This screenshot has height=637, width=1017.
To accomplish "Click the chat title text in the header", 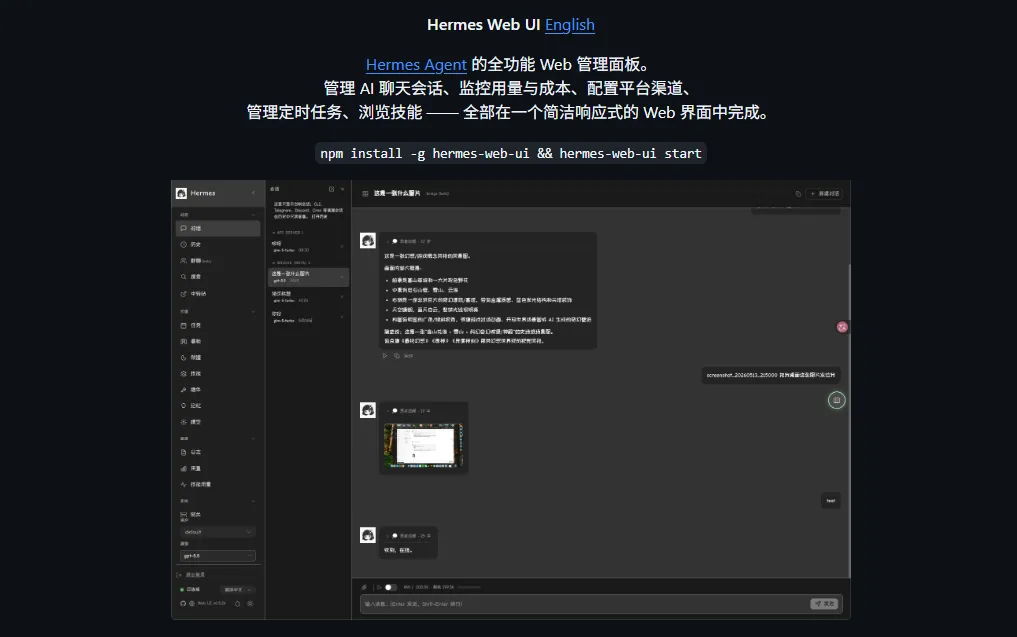I will (x=397, y=193).
